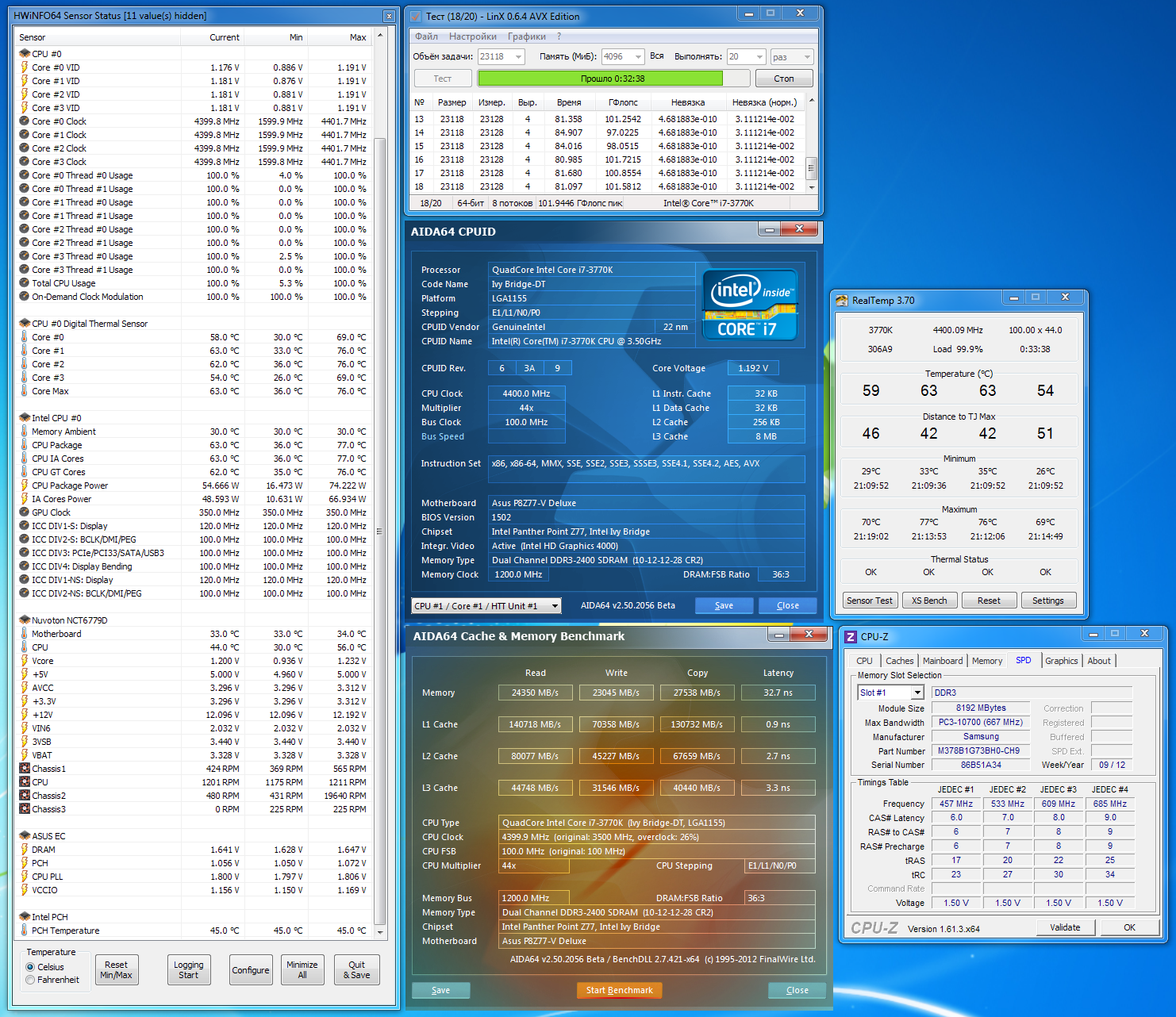Switch to the Caches tab in CPU-Z
The image size is (1176, 1017).
pyautogui.click(x=899, y=661)
